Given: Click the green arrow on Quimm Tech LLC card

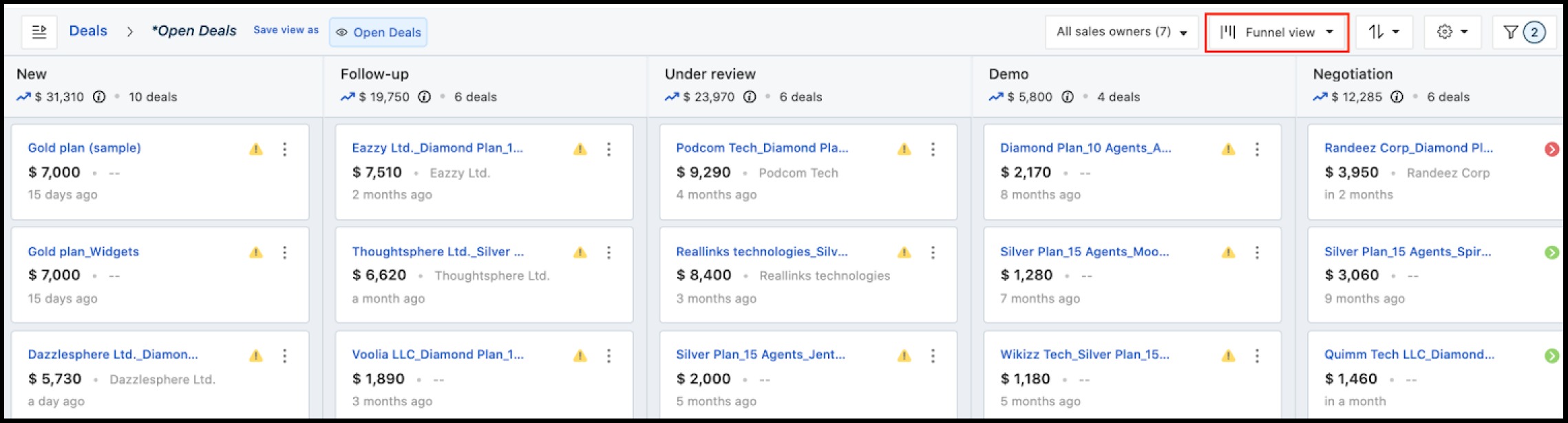Looking at the screenshot, I should [1551, 356].
